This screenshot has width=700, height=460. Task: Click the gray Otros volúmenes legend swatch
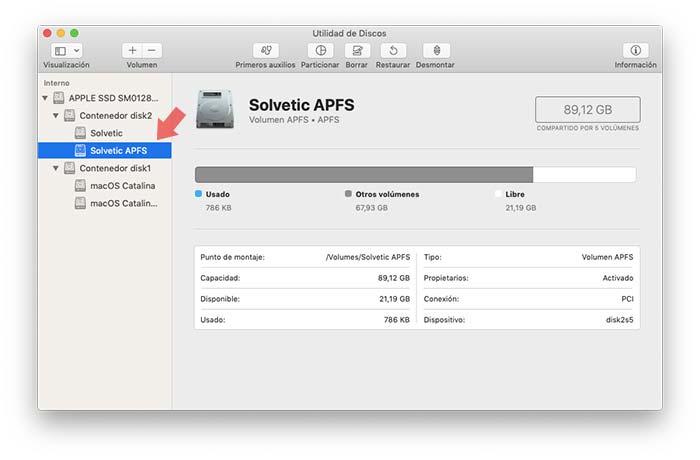pyautogui.click(x=348, y=194)
